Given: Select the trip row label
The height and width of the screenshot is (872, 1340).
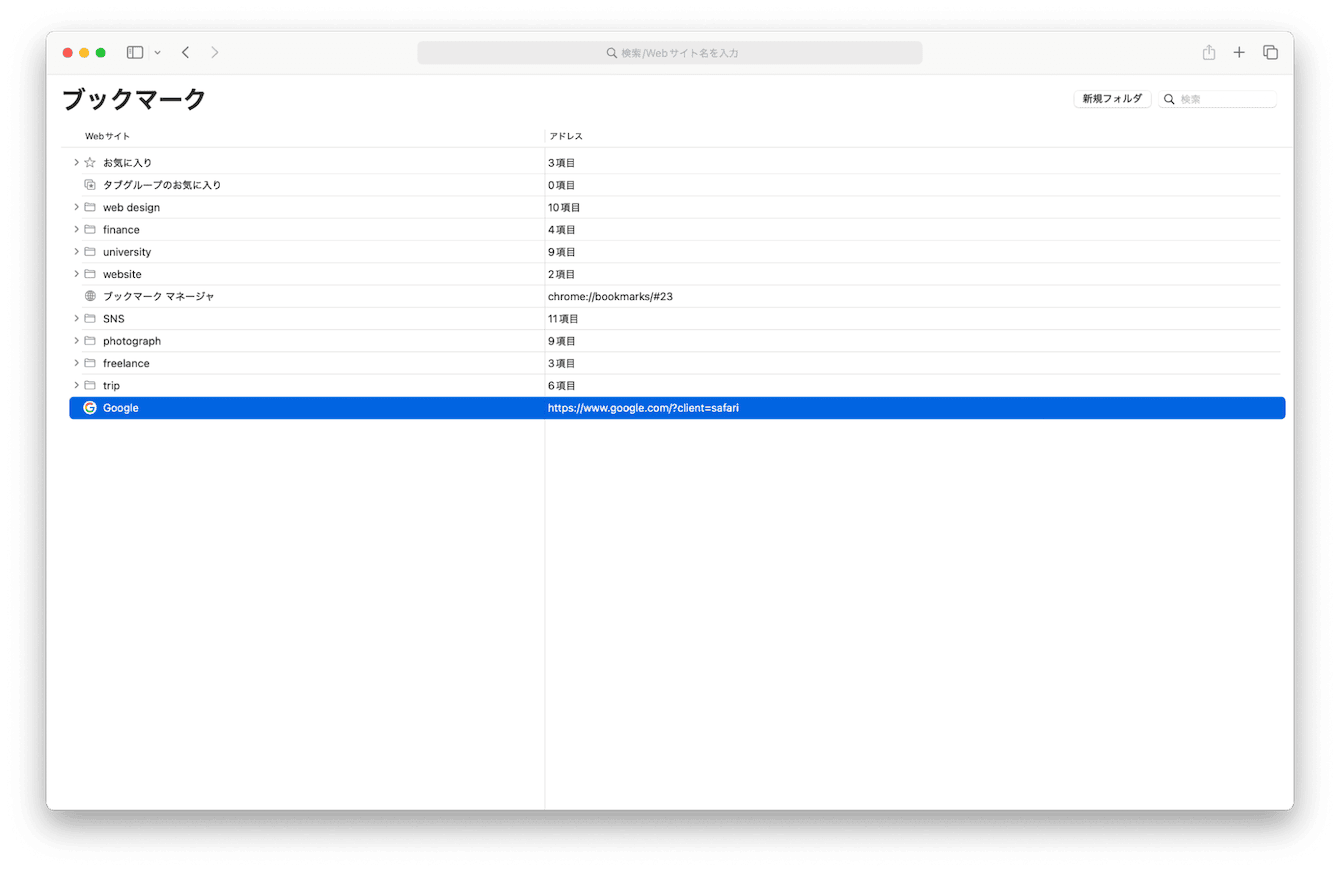Looking at the screenshot, I should [x=111, y=385].
